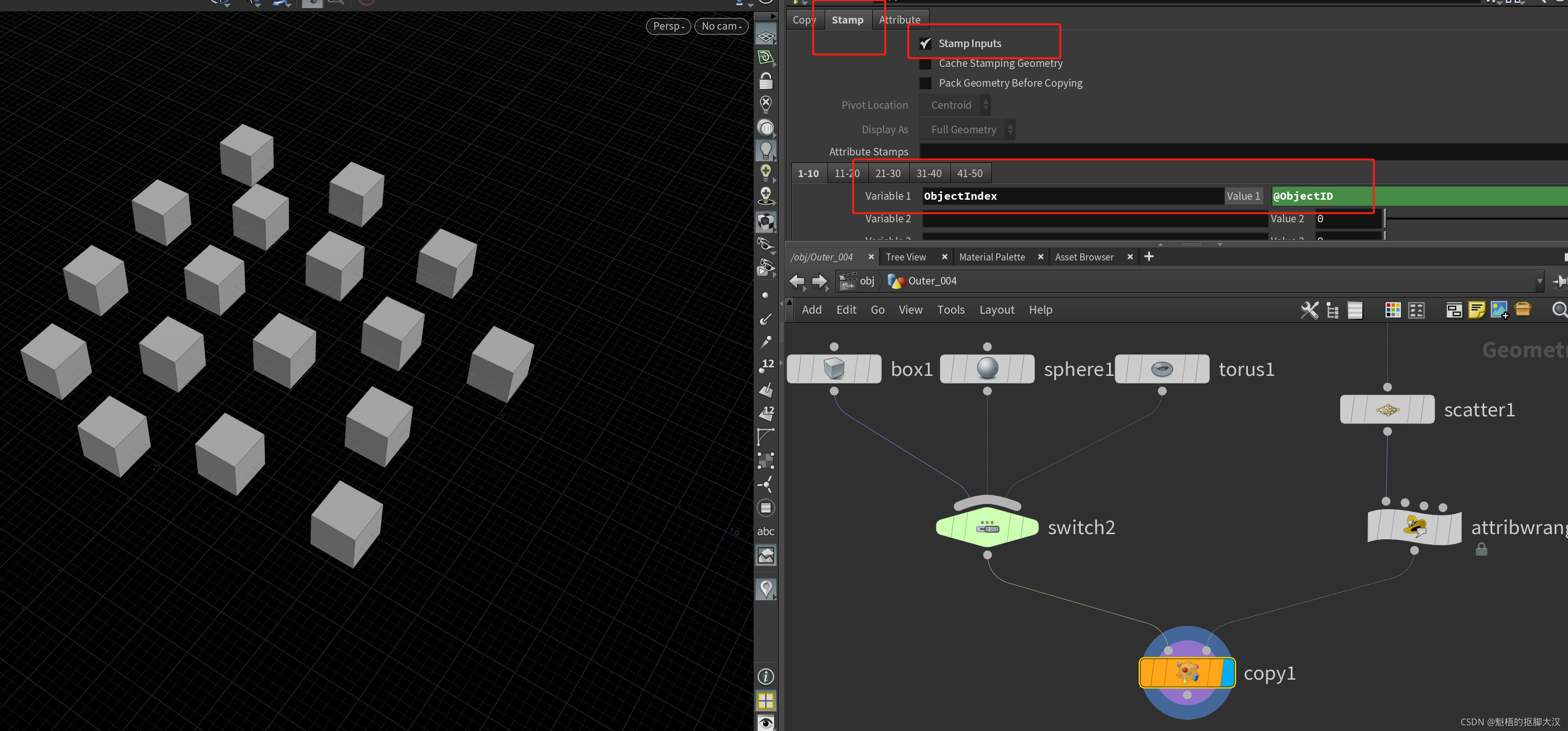This screenshot has width=1568, height=731.
Task: Open the node shapes palette icon
Action: point(1416,310)
